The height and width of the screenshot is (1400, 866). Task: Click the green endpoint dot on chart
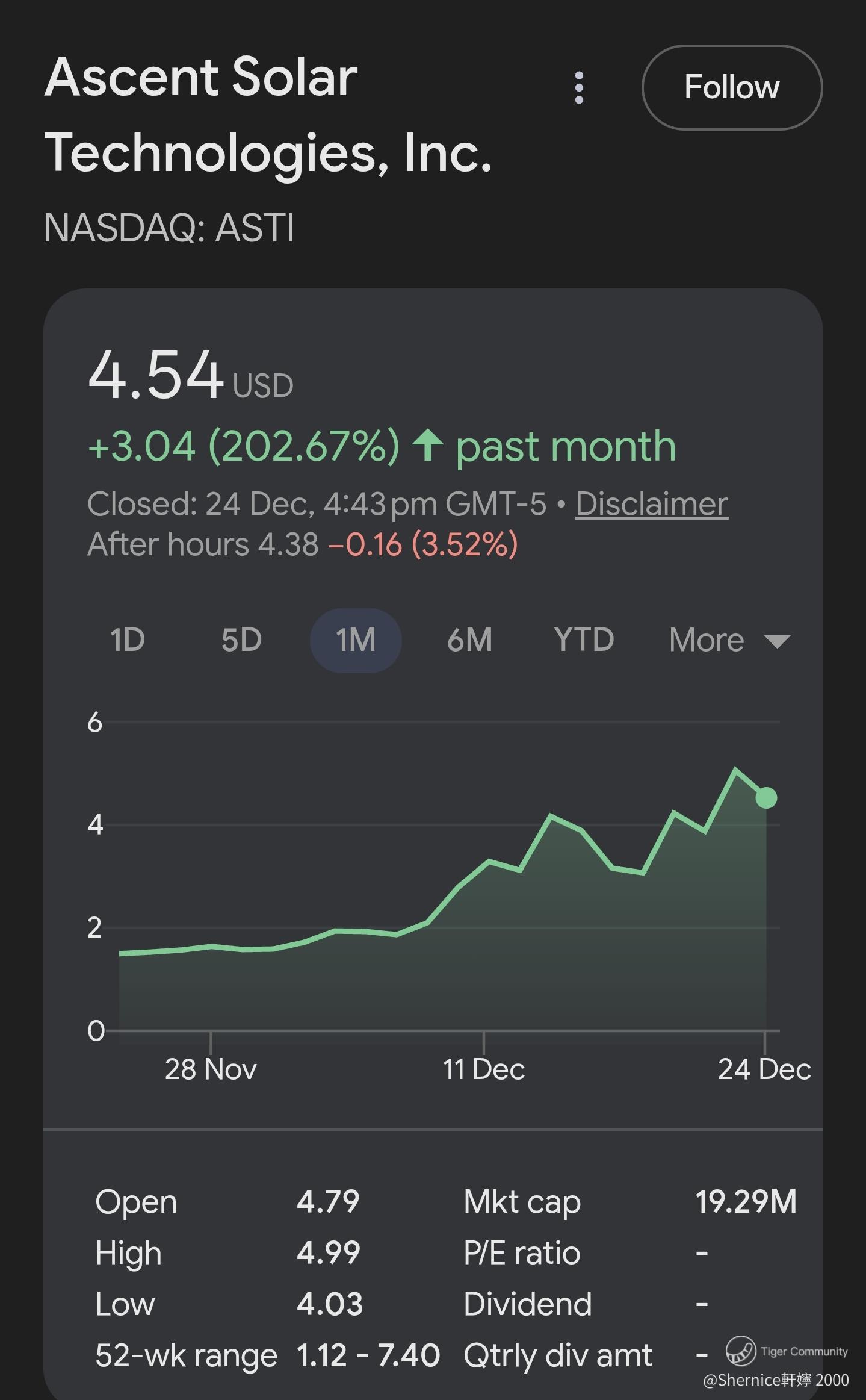tap(766, 798)
